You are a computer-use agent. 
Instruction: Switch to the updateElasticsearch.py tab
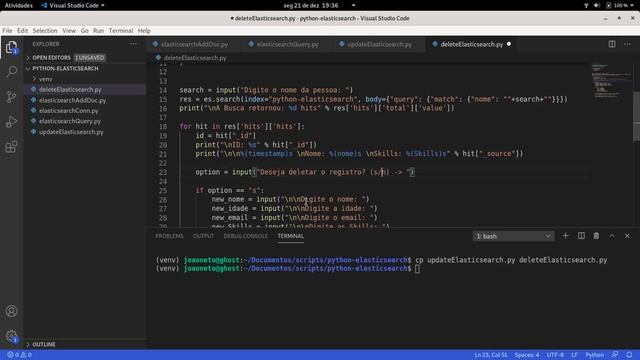tap(379, 44)
